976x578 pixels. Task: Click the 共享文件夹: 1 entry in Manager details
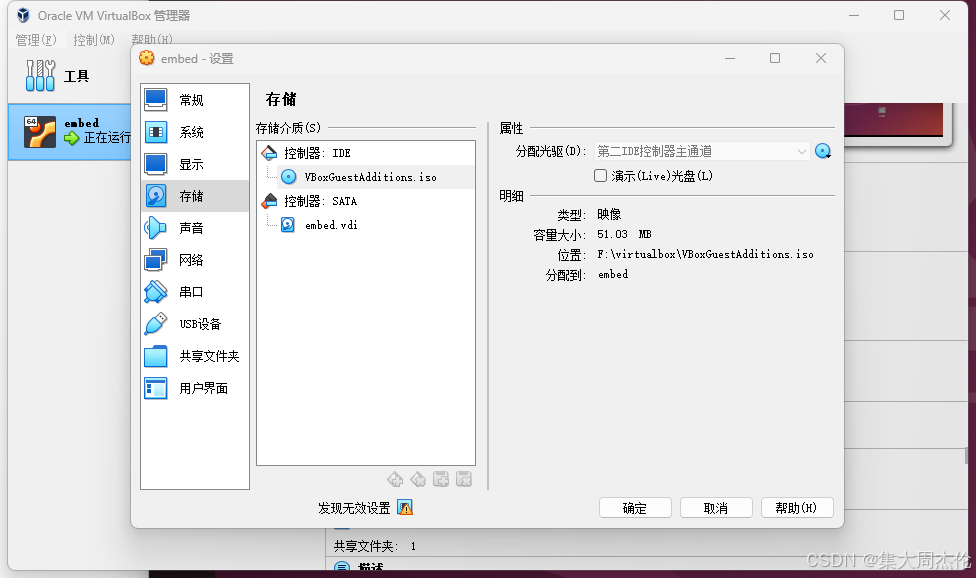[375, 546]
